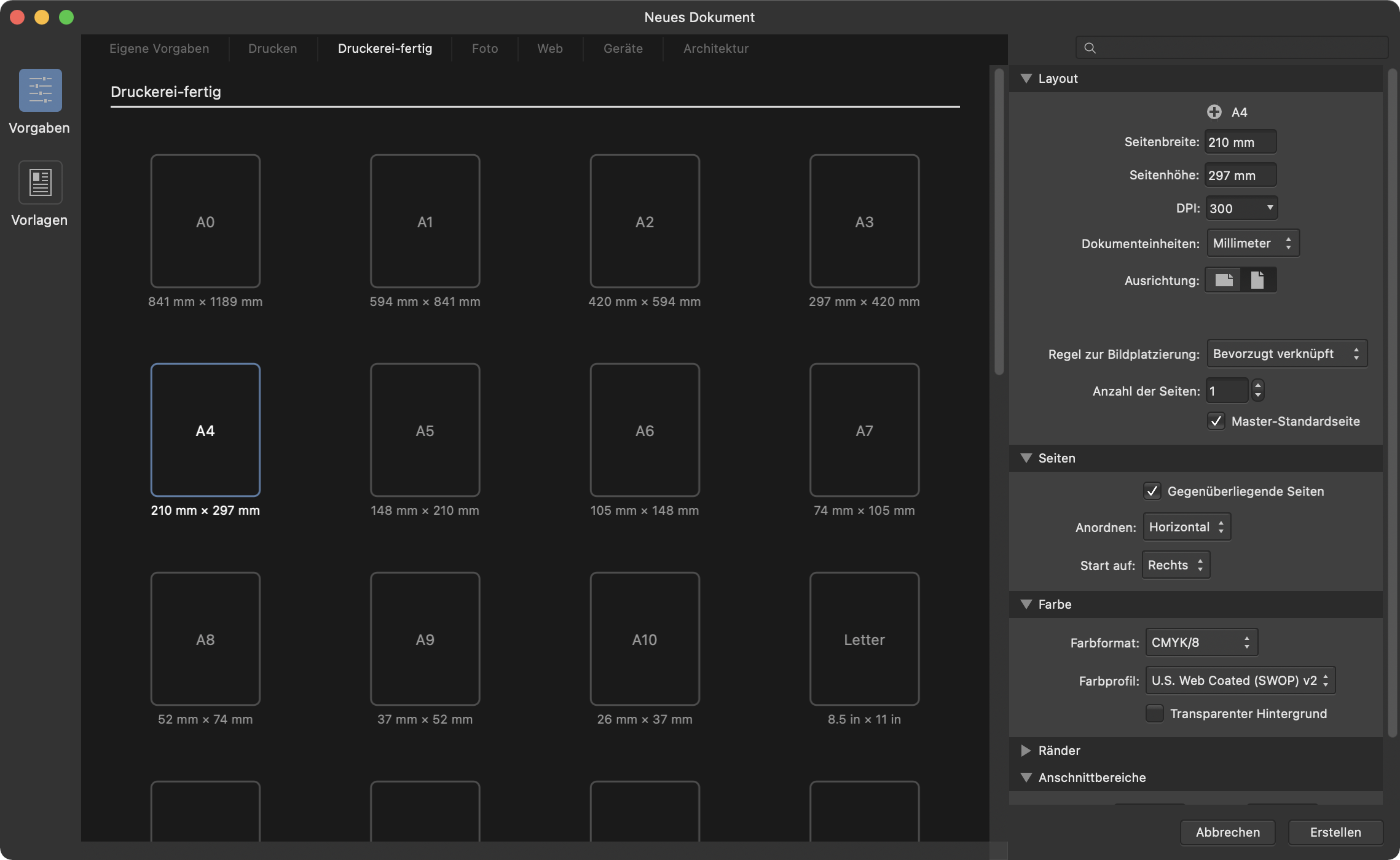Choose the Letter page preset
This screenshot has height=860, width=1400.
point(864,639)
